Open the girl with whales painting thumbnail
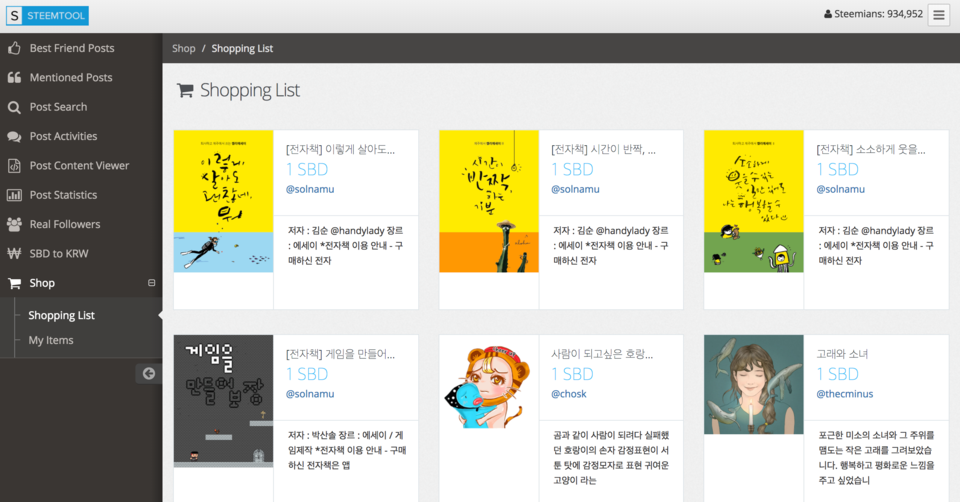The image size is (960, 502). pyautogui.click(x=754, y=384)
